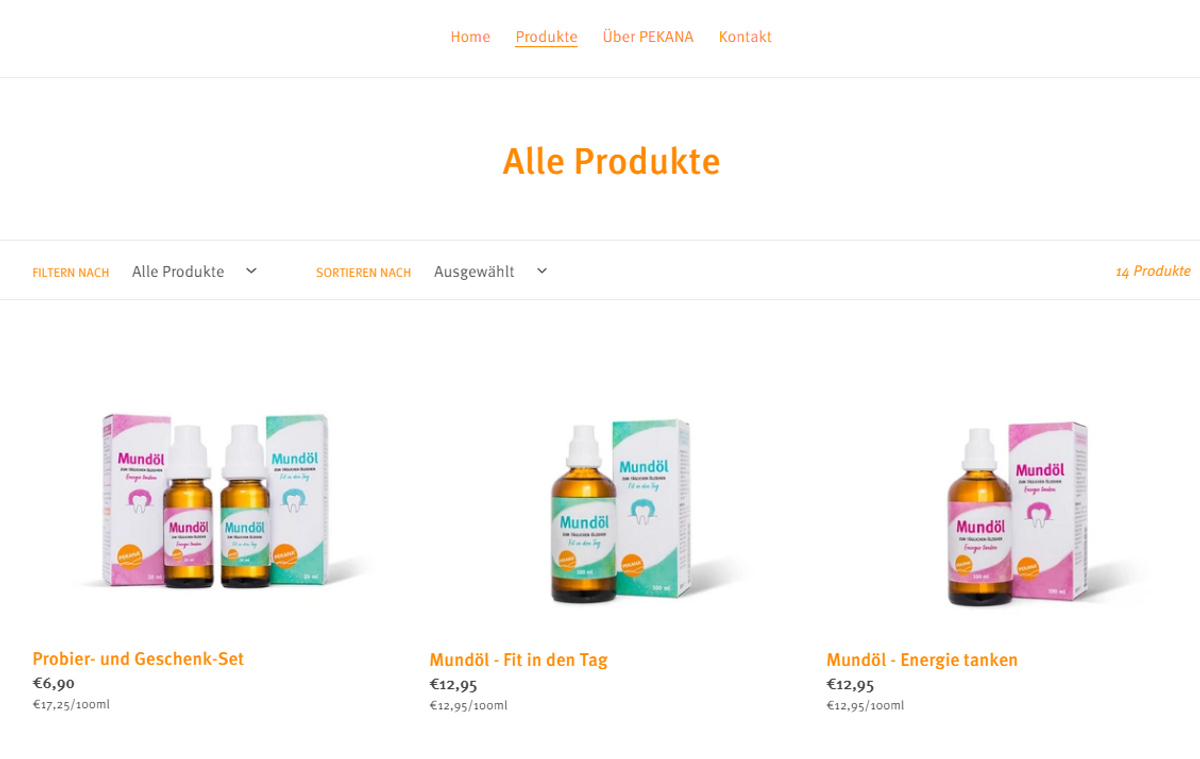Open the Kontakt page link

tap(745, 37)
